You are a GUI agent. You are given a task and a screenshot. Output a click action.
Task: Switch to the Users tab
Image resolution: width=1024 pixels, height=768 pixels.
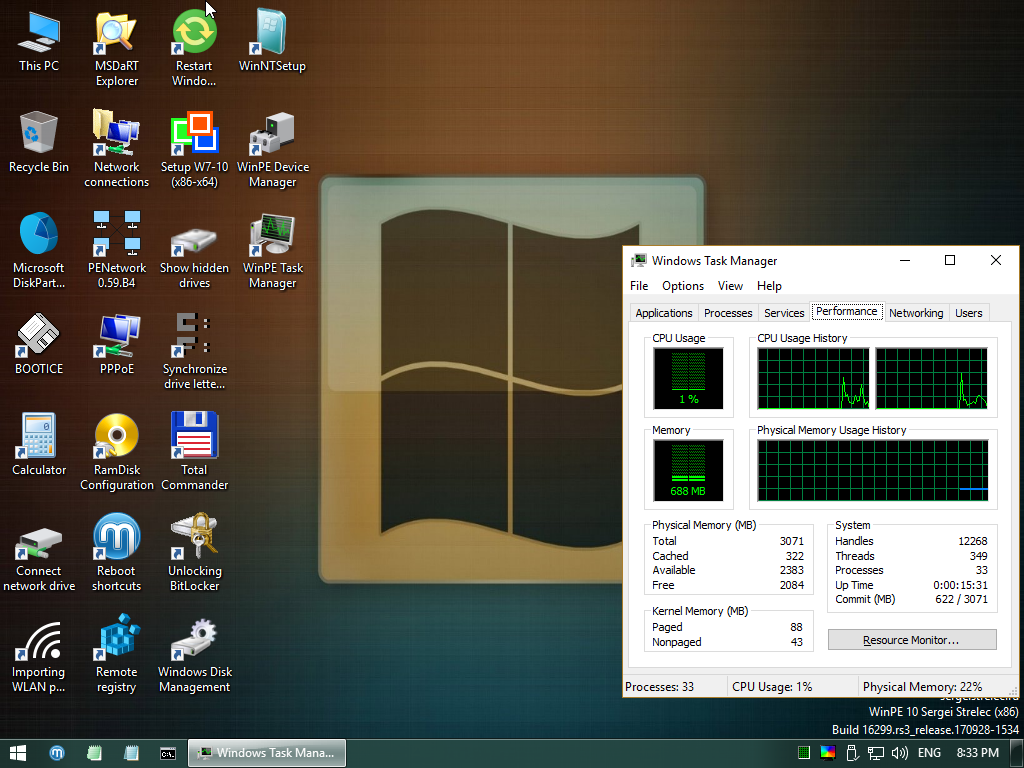[x=968, y=313]
